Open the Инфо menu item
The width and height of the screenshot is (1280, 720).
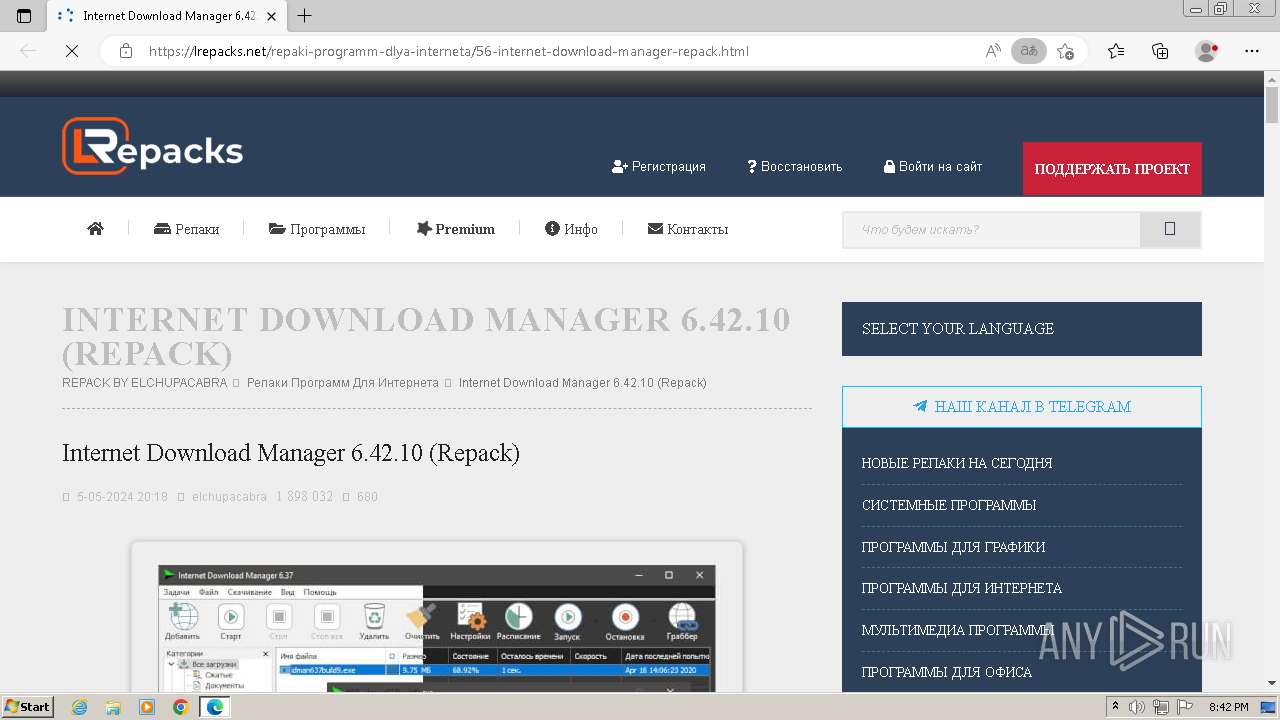(571, 229)
